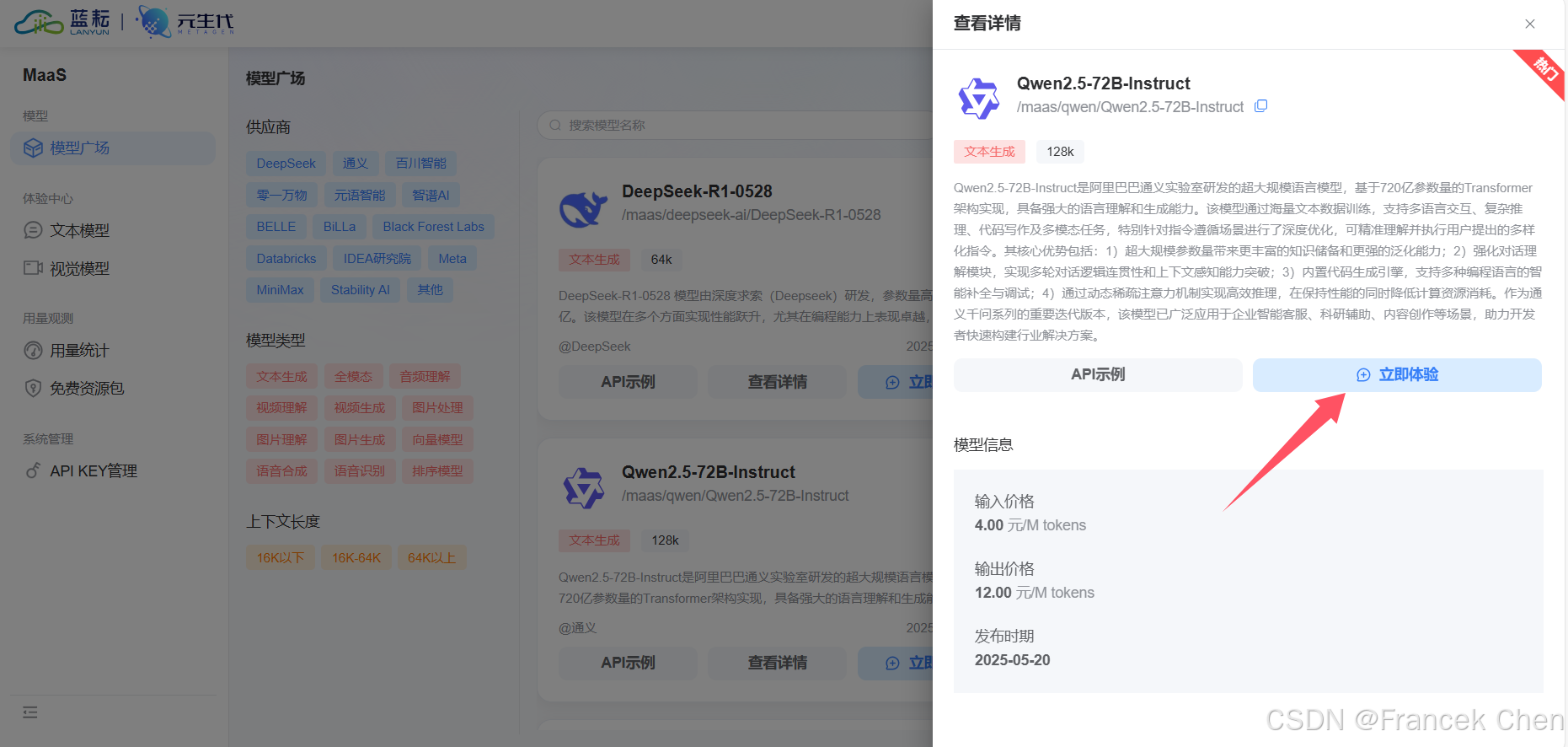Filter by DeepSeek supplier
Image resolution: width=1568 pixels, height=747 pixels.
[x=286, y=164]
